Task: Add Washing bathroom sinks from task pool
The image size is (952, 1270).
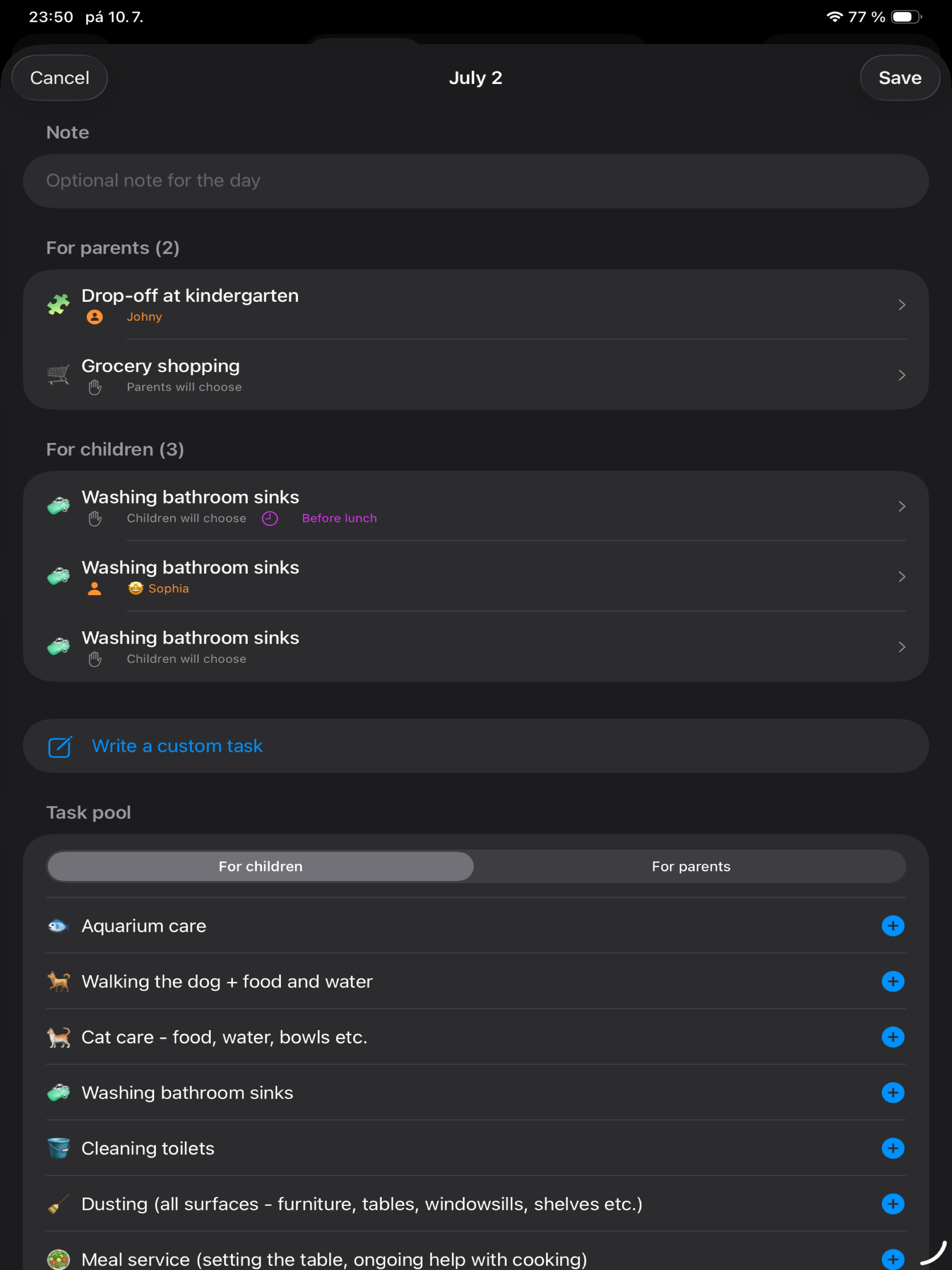Action: 892,1093
